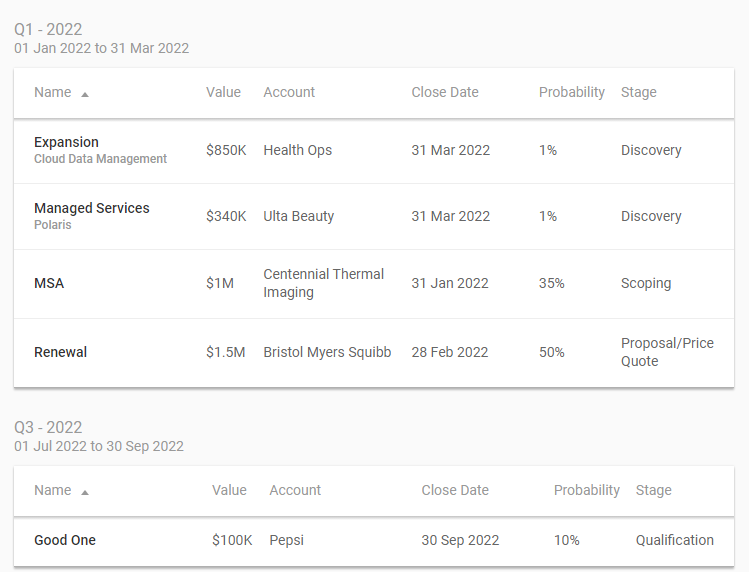The height and width of the screenshot is (572, 749).
Task: Sort Q1 table by Value column
Action: pyautogui.click(x=223, y=92)
